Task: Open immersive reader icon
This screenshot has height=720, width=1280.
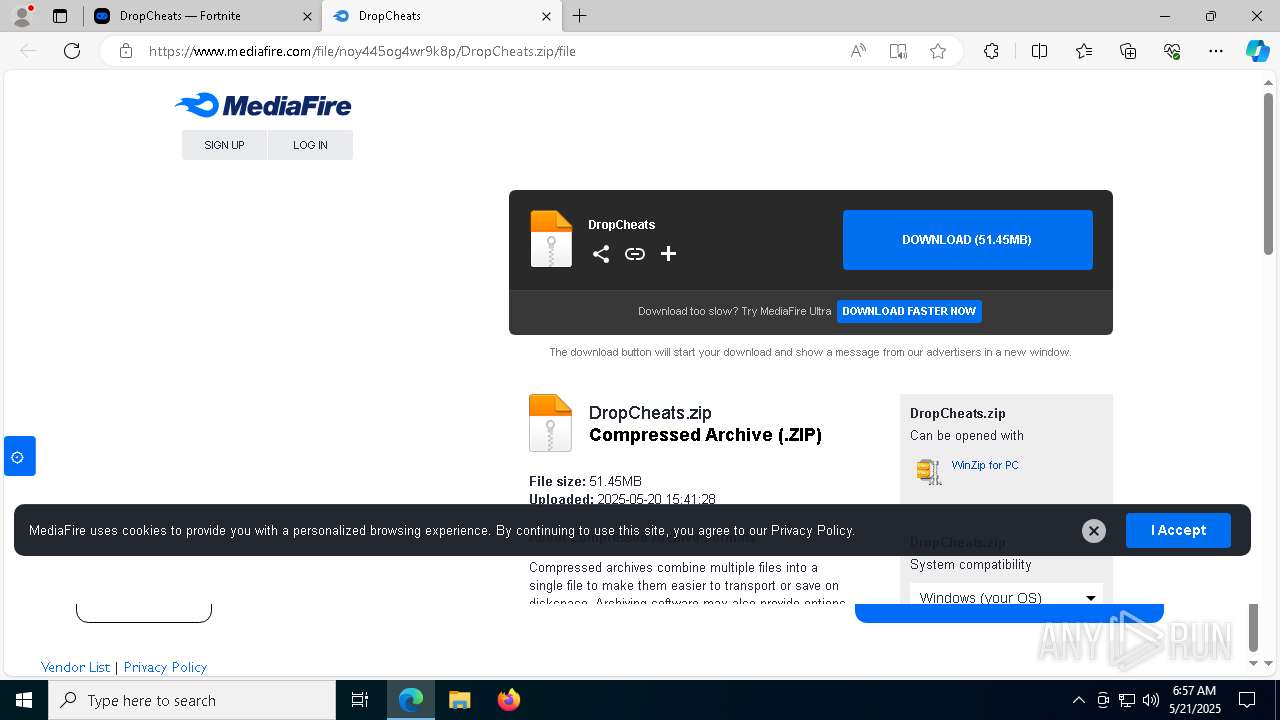Action: pyautogui.click(x=898, y=51)
